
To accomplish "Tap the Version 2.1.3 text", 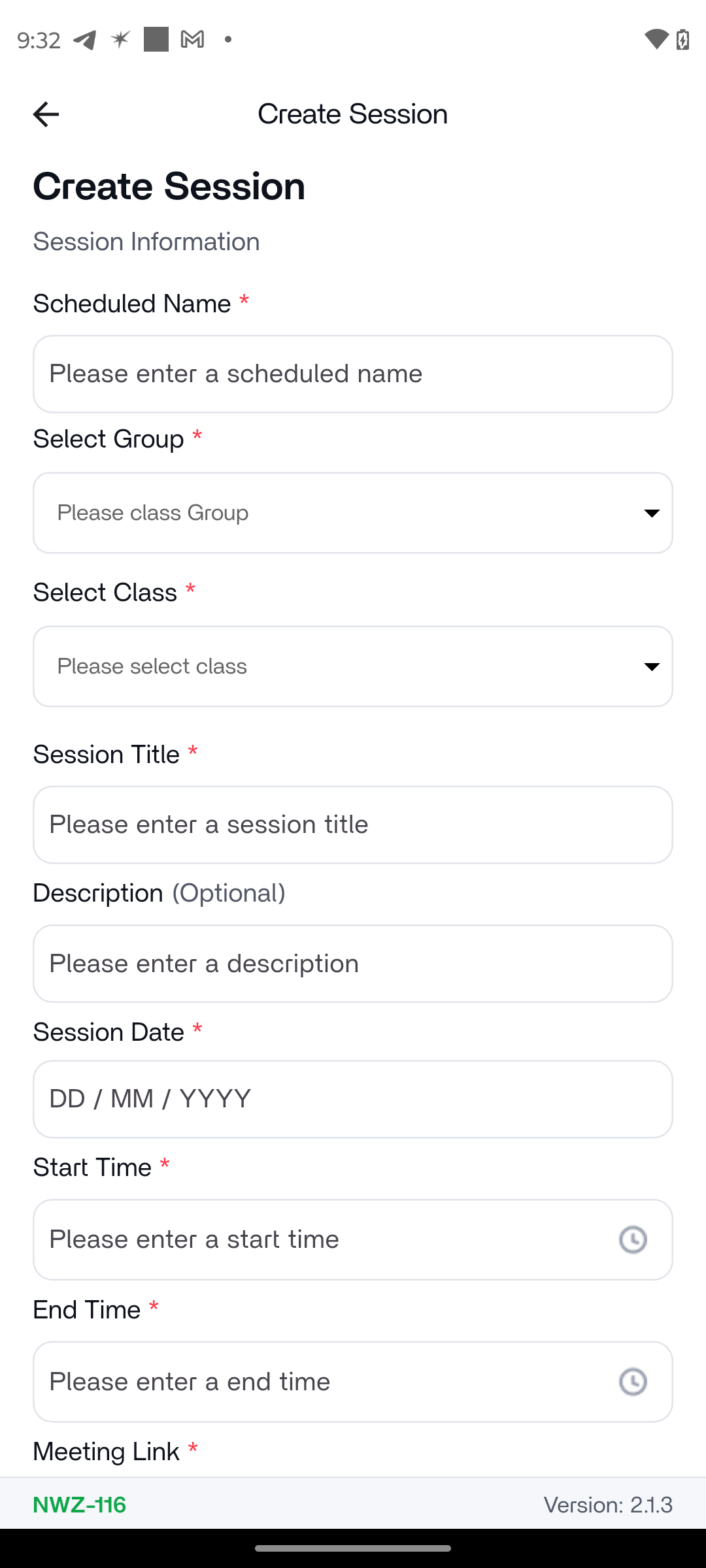I will 608,1505.
